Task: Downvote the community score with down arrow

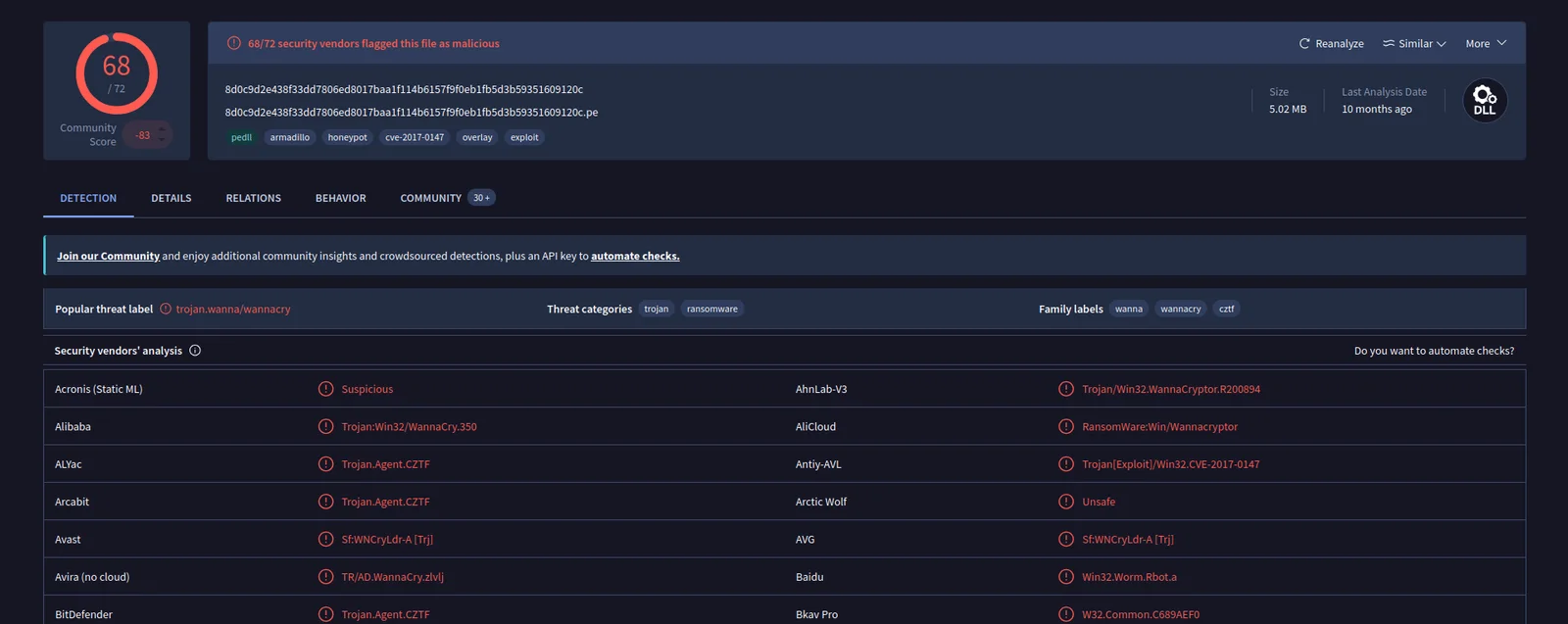Action: click(162, 141)
